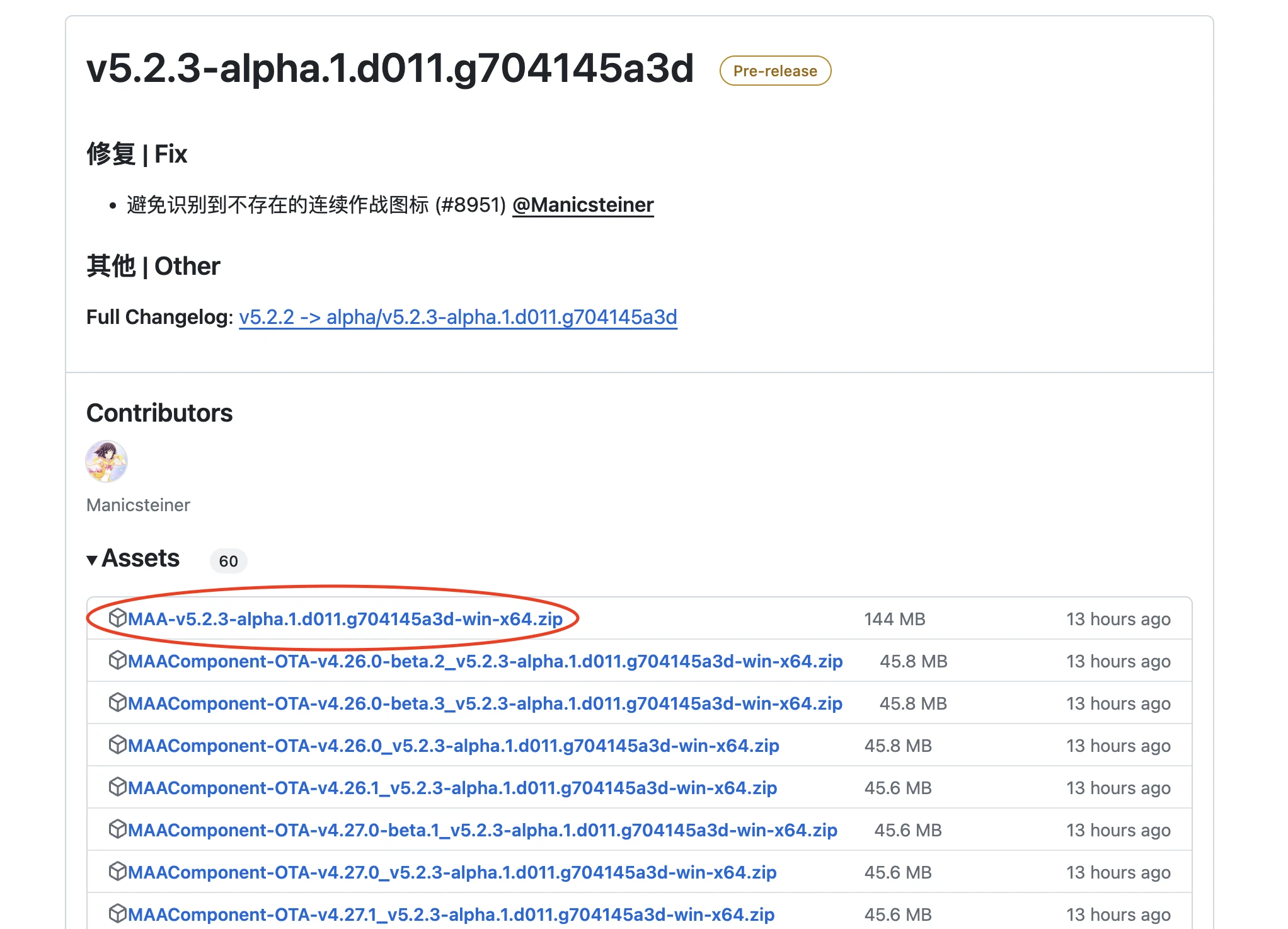The width and height of the screenshot is (1288, 929).
Task: Click package icon beside OTA-v4.26.1 asset
Action: [118, 787]
